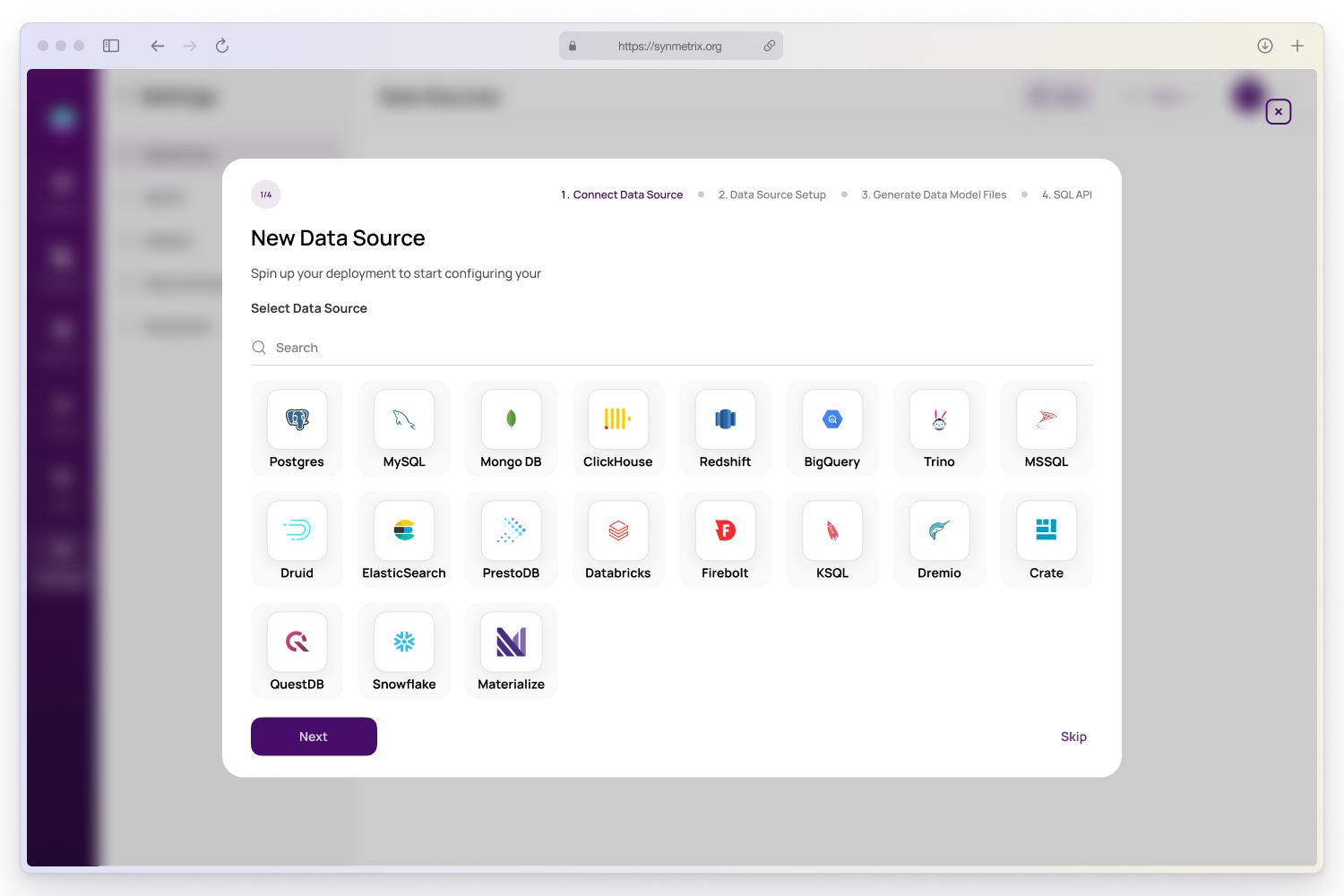Click the Postgres label text
This screenshot has width=1344, height=896.
click(x=297, y=461)
